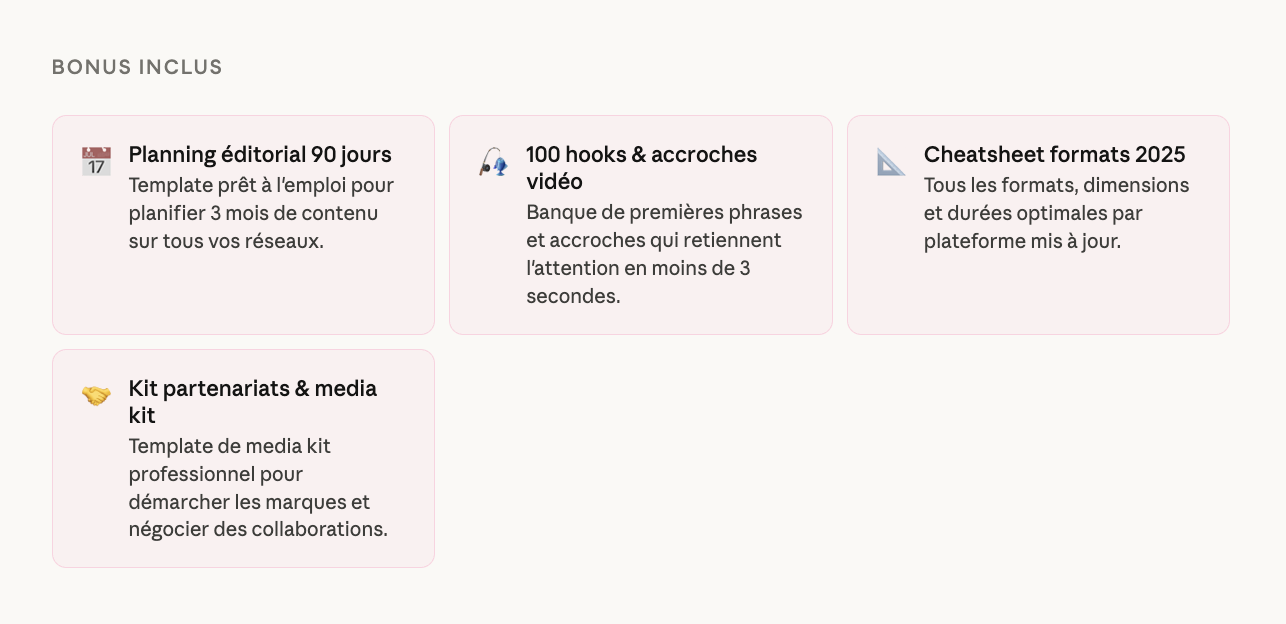Click 'négocier des collaborations' text line

tap(258, 529)
